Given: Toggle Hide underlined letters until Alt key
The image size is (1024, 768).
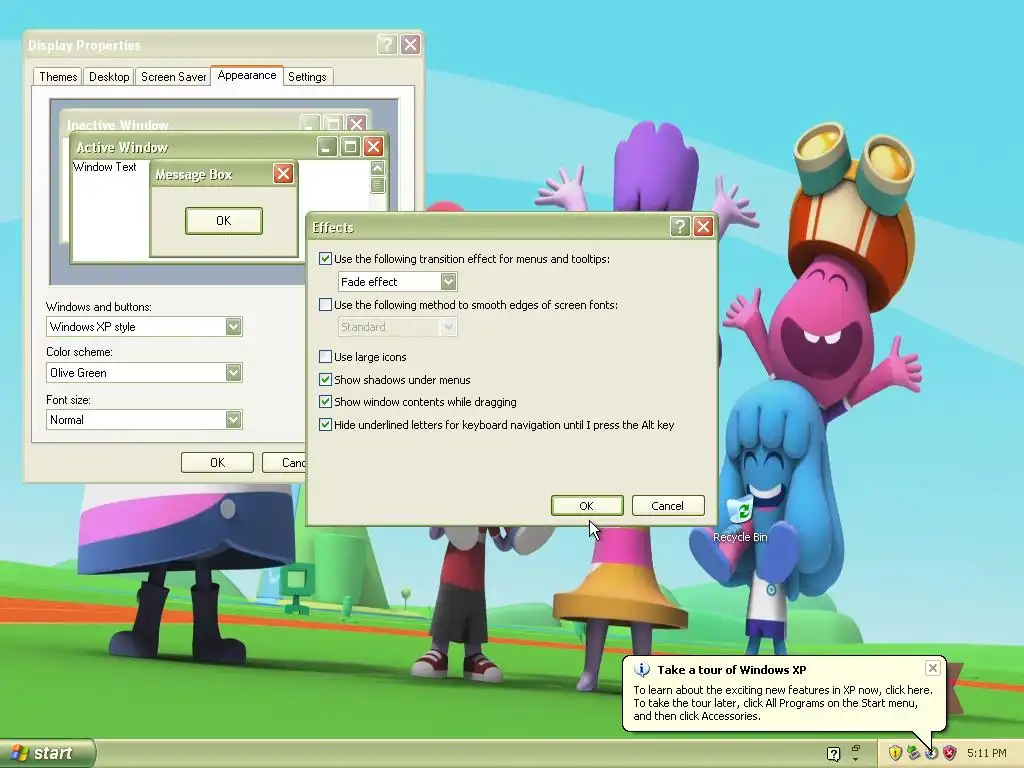Looking at the screenshot, I should (x=325, y=424).
